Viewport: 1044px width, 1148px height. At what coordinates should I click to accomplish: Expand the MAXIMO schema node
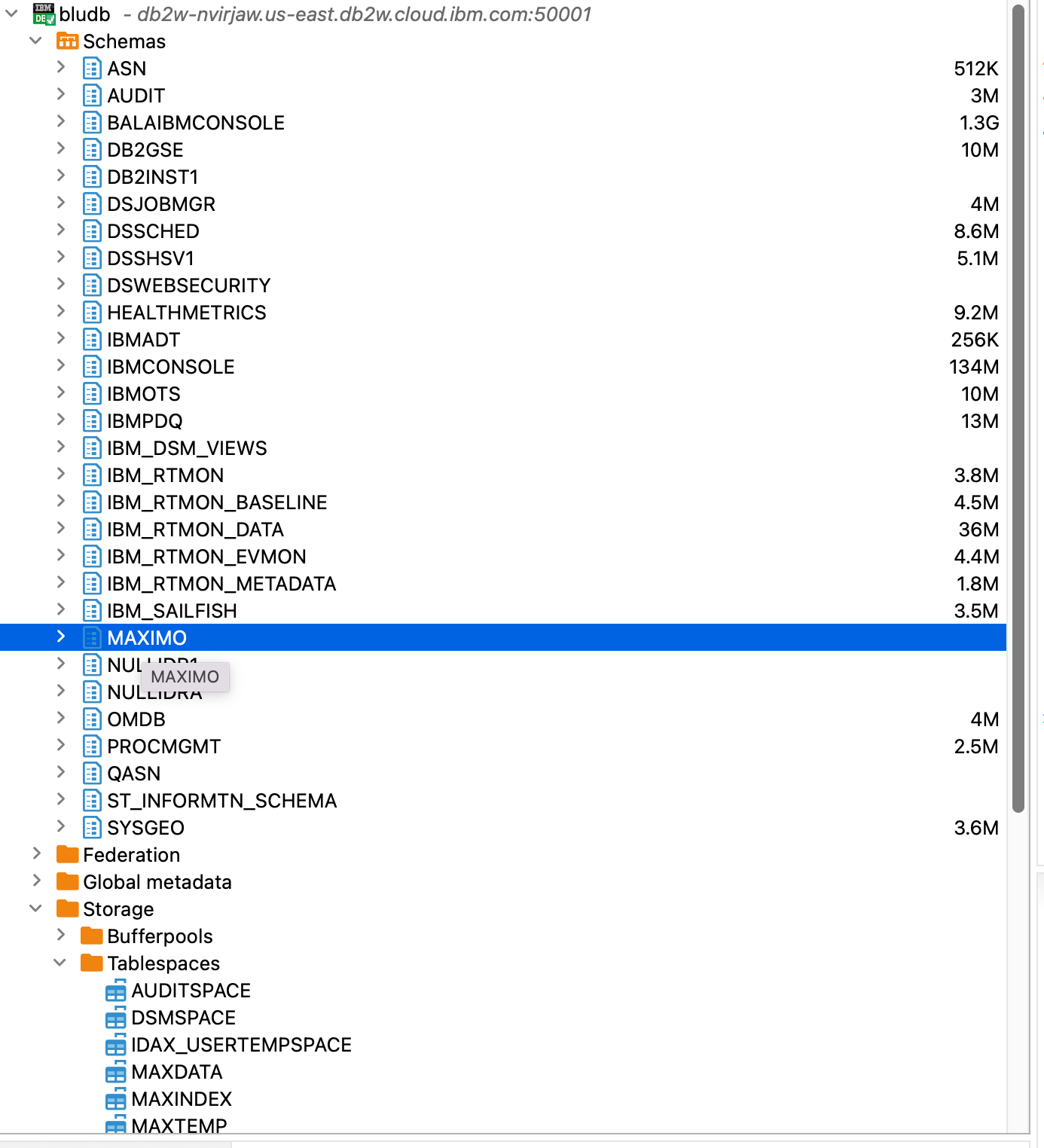click(x=62, y=637)
